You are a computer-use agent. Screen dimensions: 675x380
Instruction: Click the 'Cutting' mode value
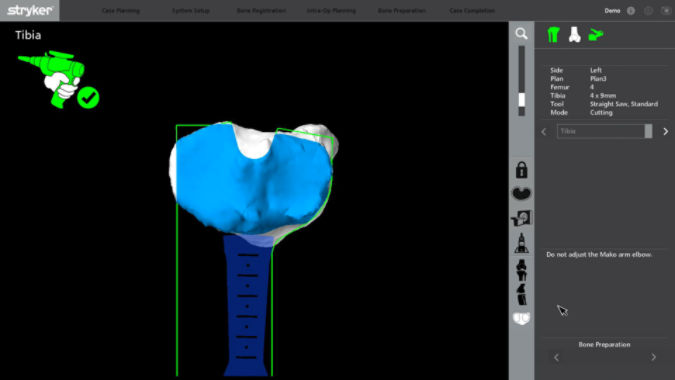coord(601,113)
